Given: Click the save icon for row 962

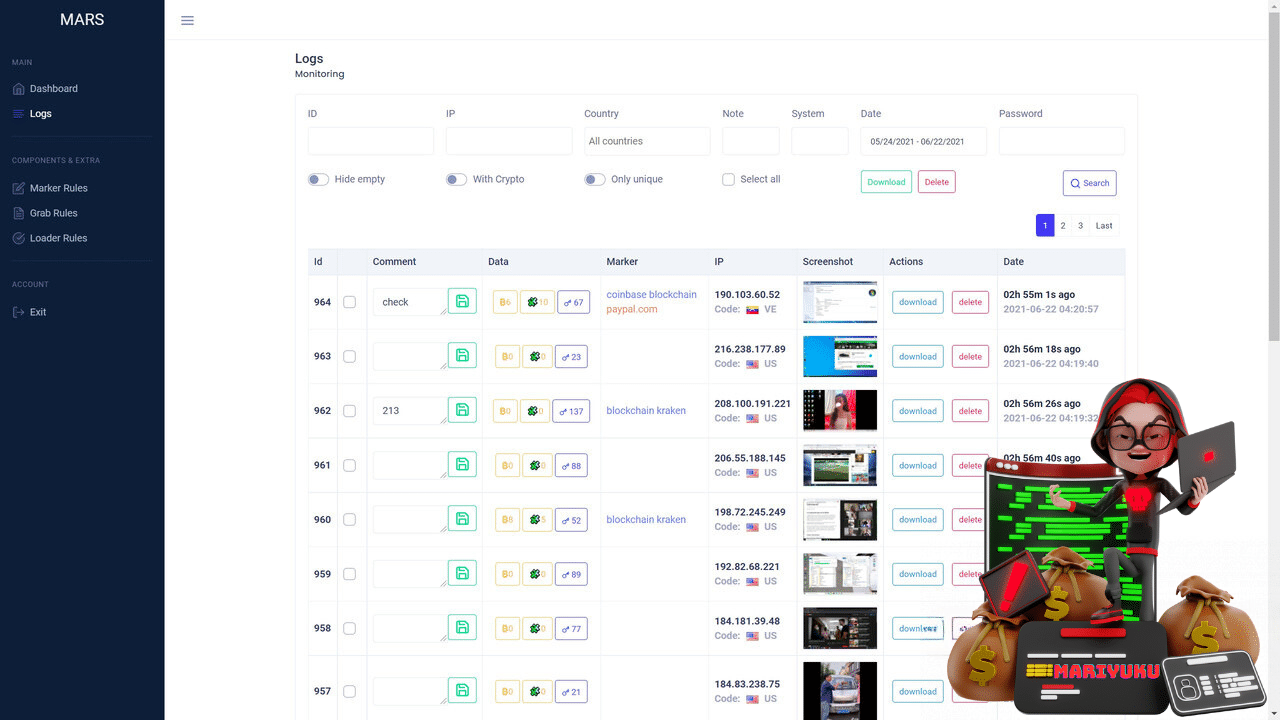Looking at the screenshot, I should (x=462, y=410).
